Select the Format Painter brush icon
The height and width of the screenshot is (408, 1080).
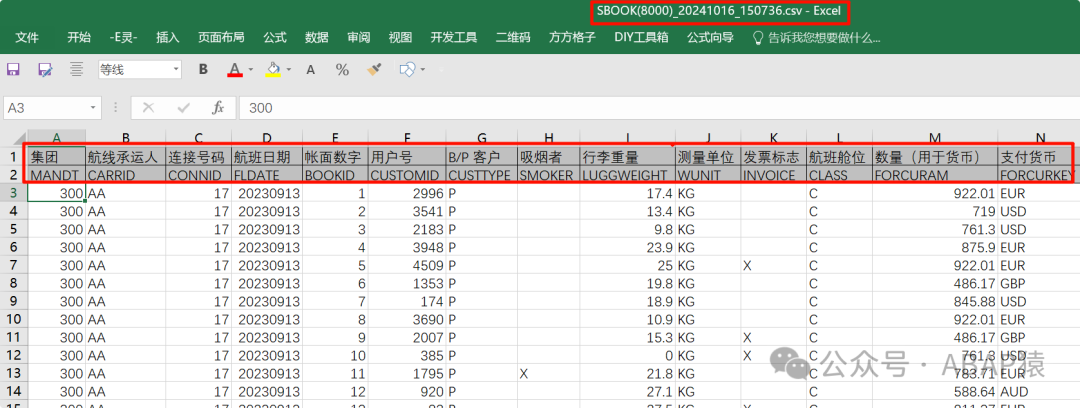point(374,69)
